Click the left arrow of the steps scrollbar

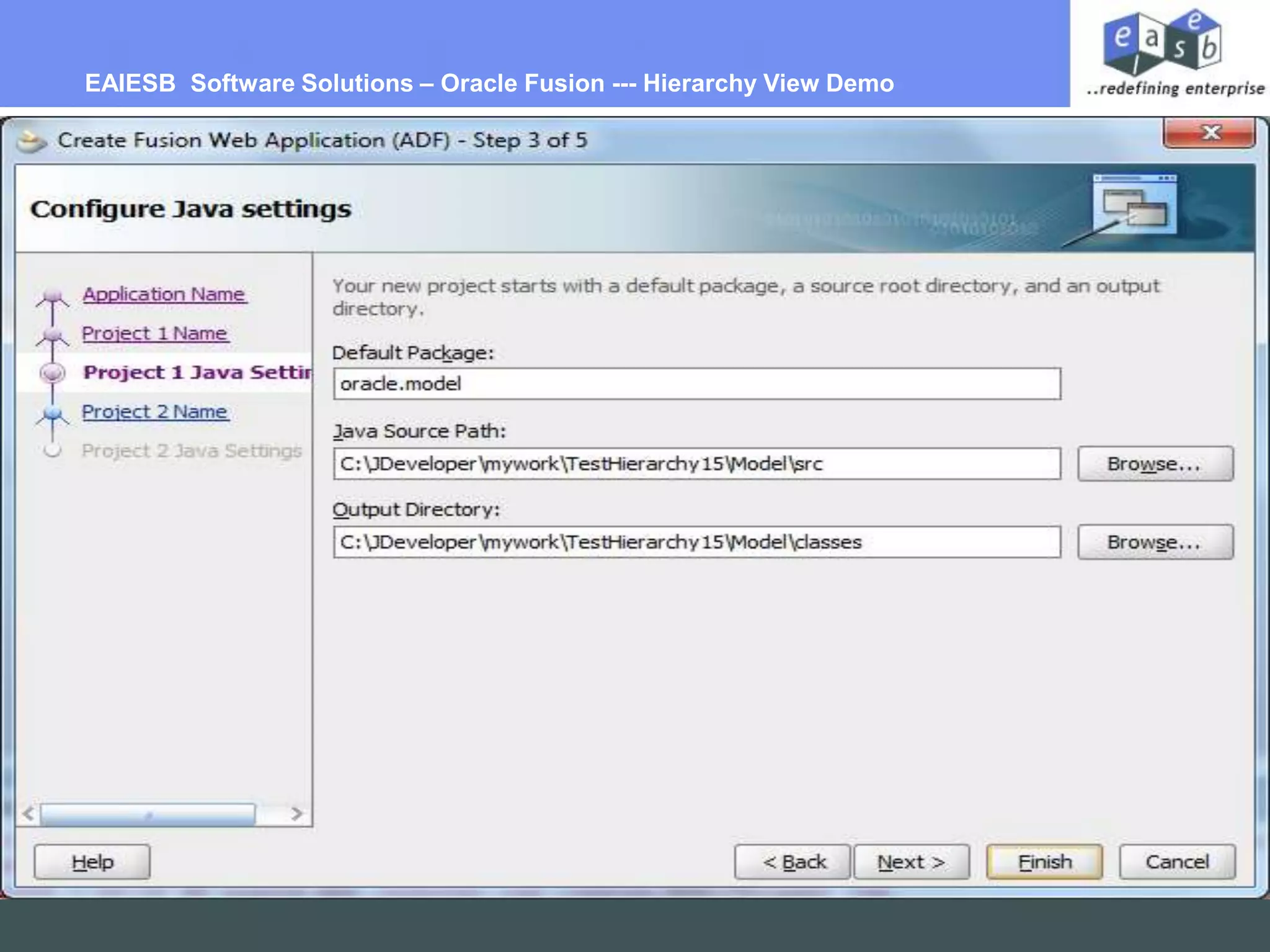[29, 814]
